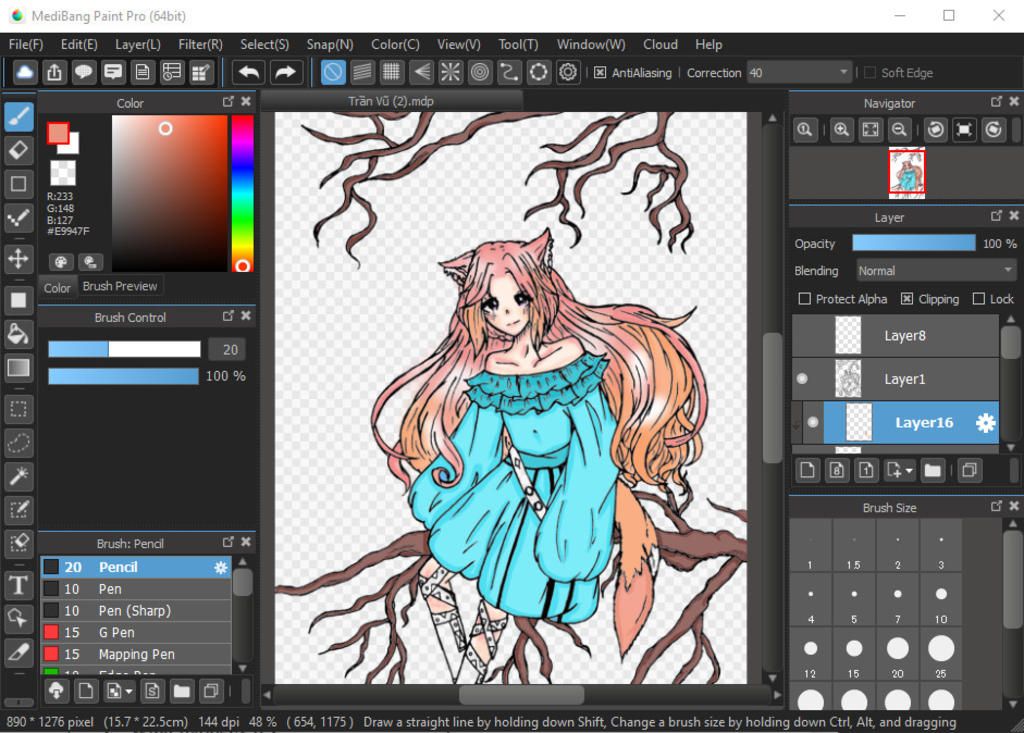Viewport: 1024px width, 733px height.
Task: Select the Eyedropper tool
Action: 18,651
